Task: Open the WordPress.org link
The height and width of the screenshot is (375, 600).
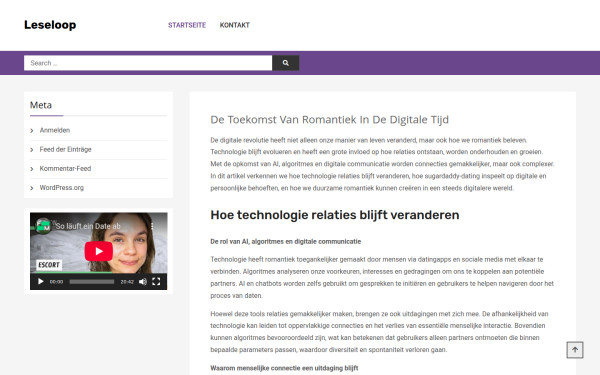Action: pyautogui.click(x=62, y=188)
